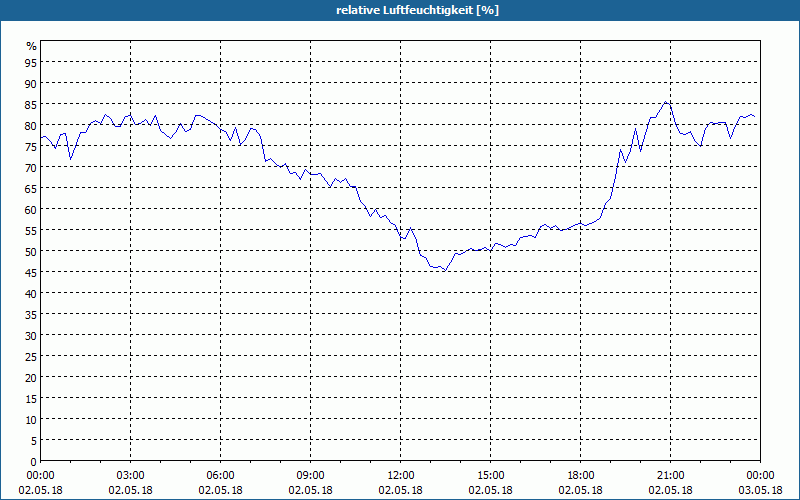This screenshot has height=500, width=800.
Task: Select the 30 y-axis label
Action: [x=31, y=335]
